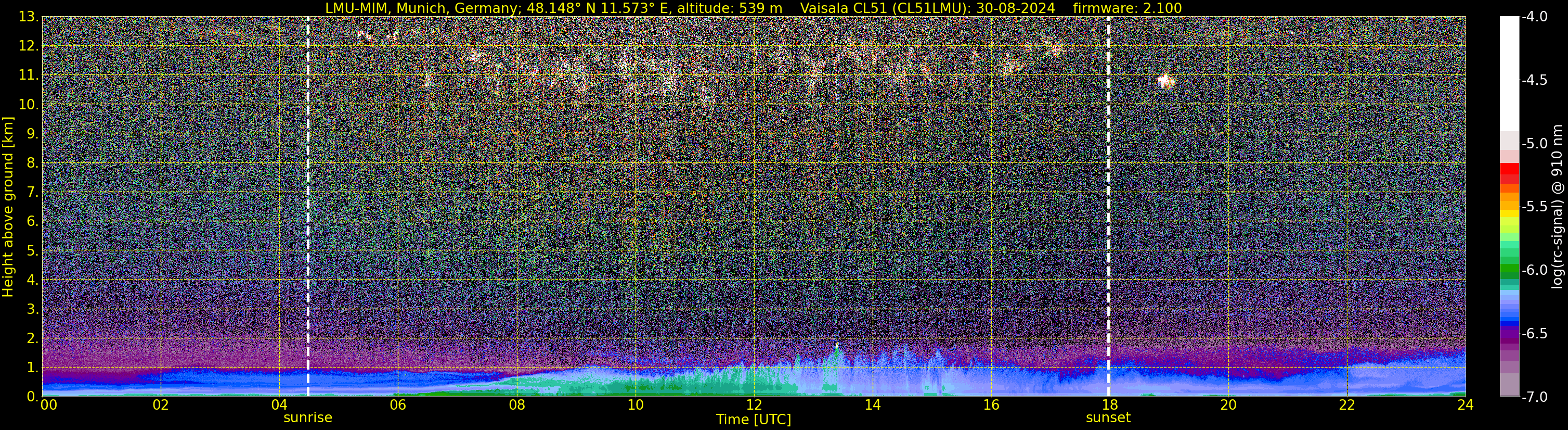
Task: Click the 'log(rc-signal) @ 910 nm' colorbar label
Action: (1558, 207)
